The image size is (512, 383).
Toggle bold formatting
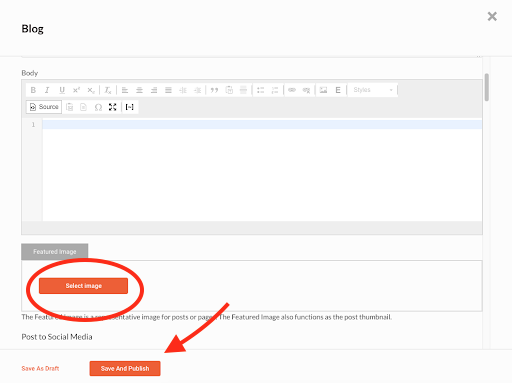tap(33, 90)
